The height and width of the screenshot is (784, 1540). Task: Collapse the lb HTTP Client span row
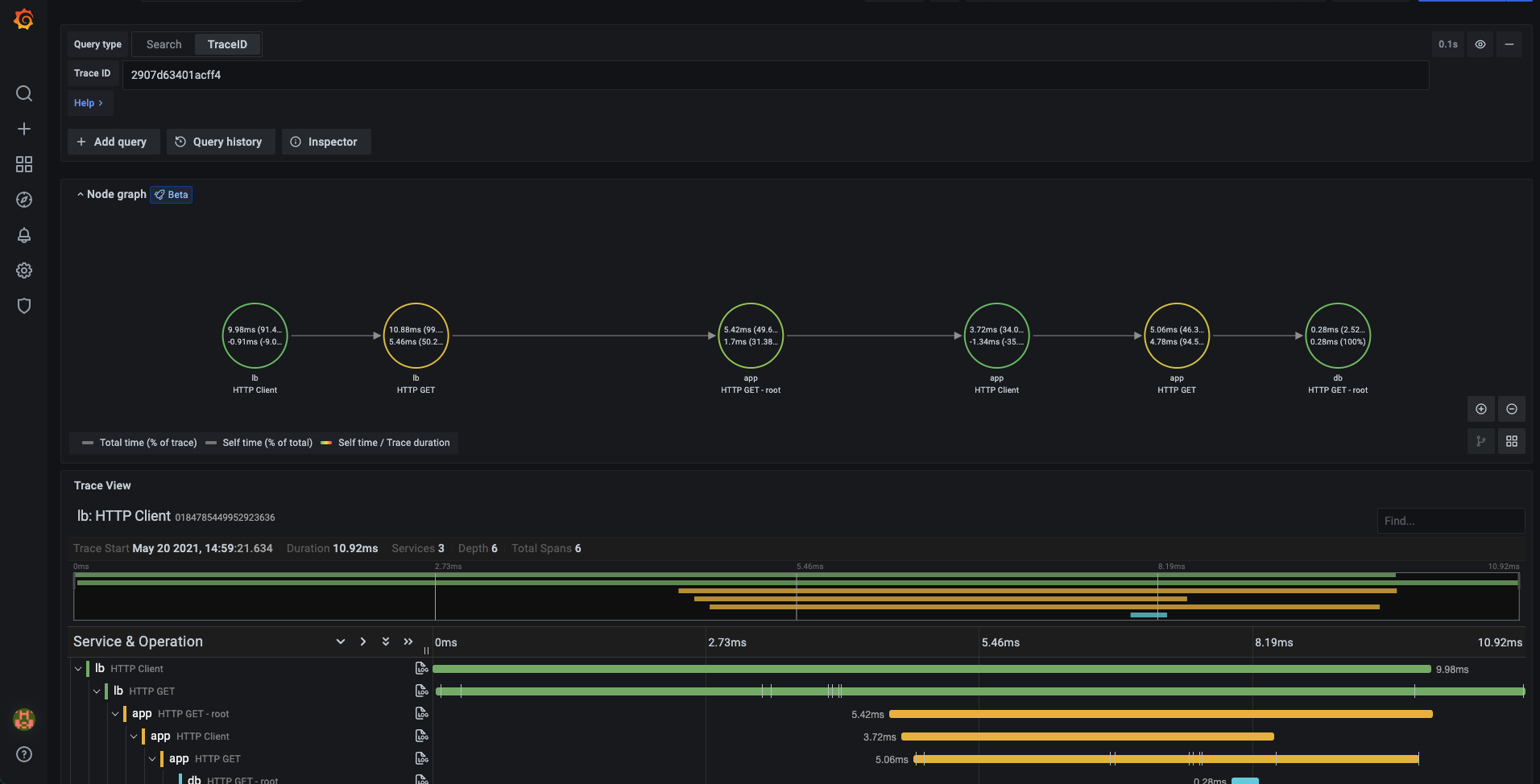78,667
